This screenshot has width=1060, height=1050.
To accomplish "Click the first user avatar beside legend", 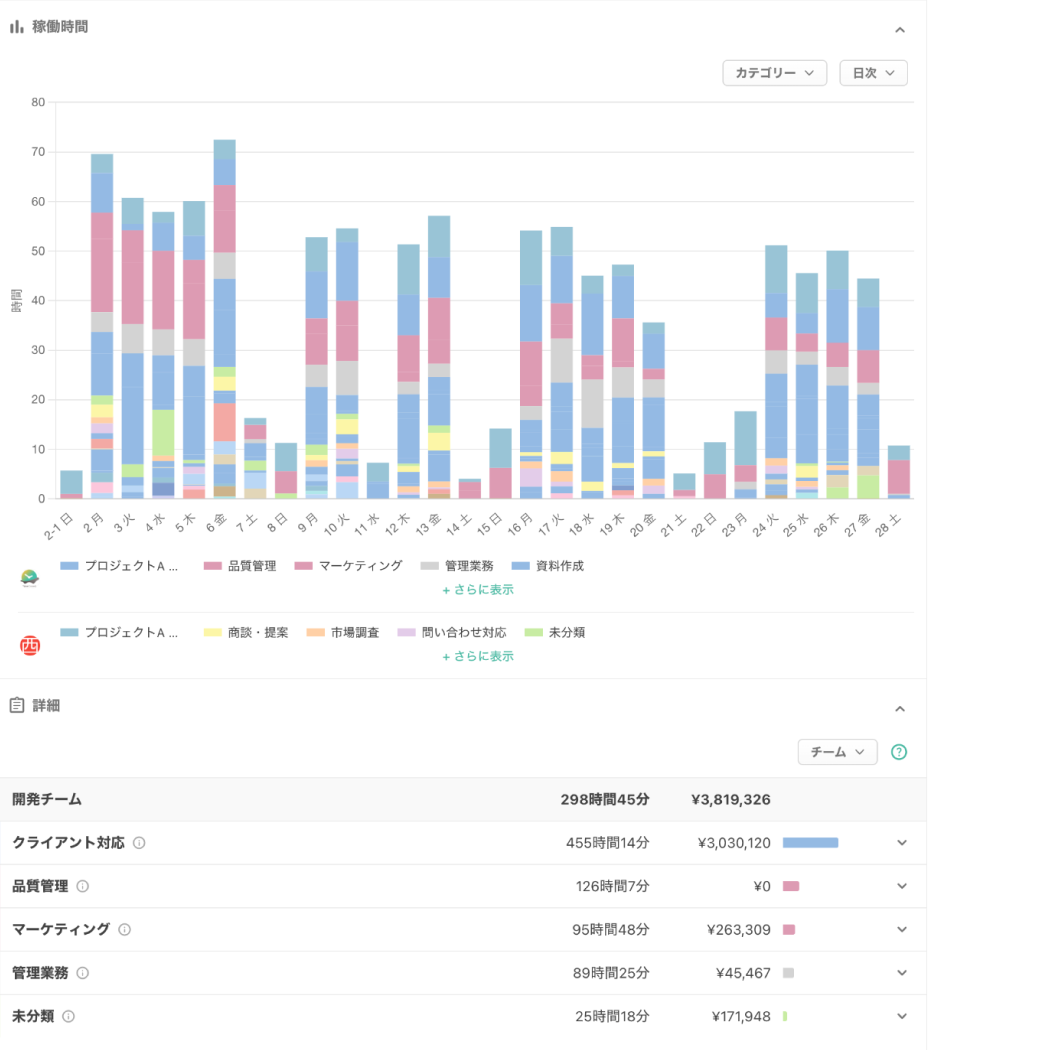I will click(x=30, y=578).
